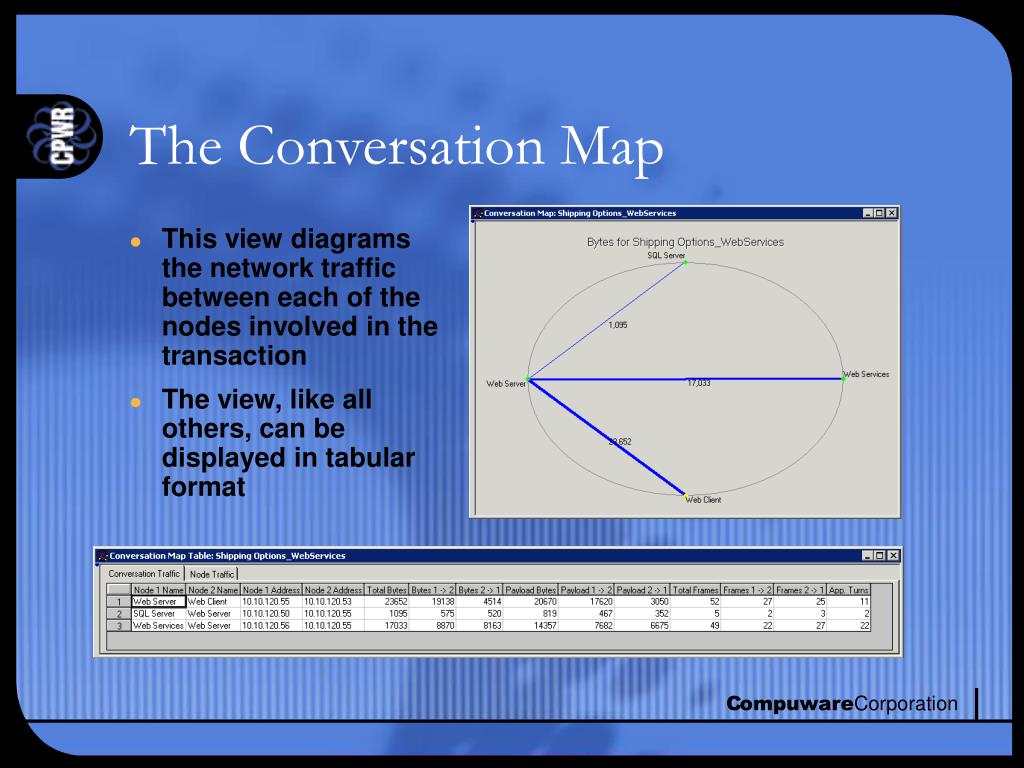Viewport: 1024px width, 768px height.
Task: Click the 23,652 link label on the map
Action: point(620,441)
